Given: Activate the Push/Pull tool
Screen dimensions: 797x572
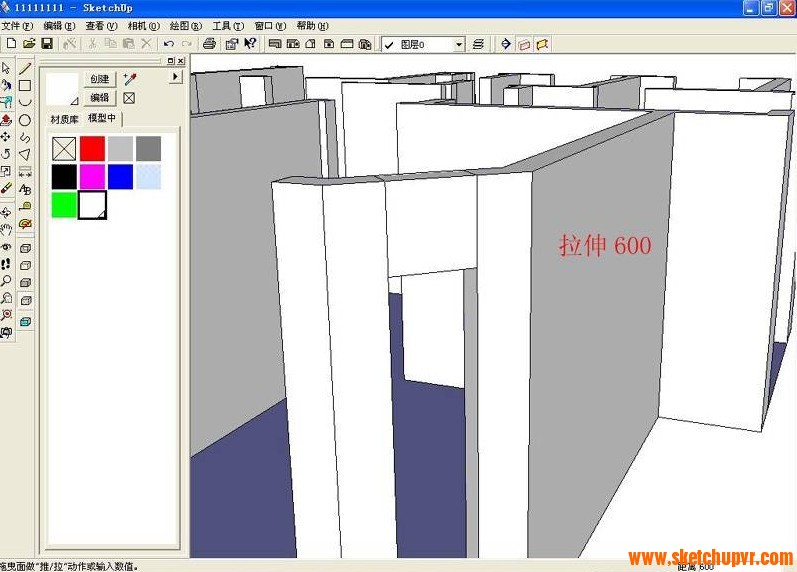Looking at the screenshot, I should point(6,120).
